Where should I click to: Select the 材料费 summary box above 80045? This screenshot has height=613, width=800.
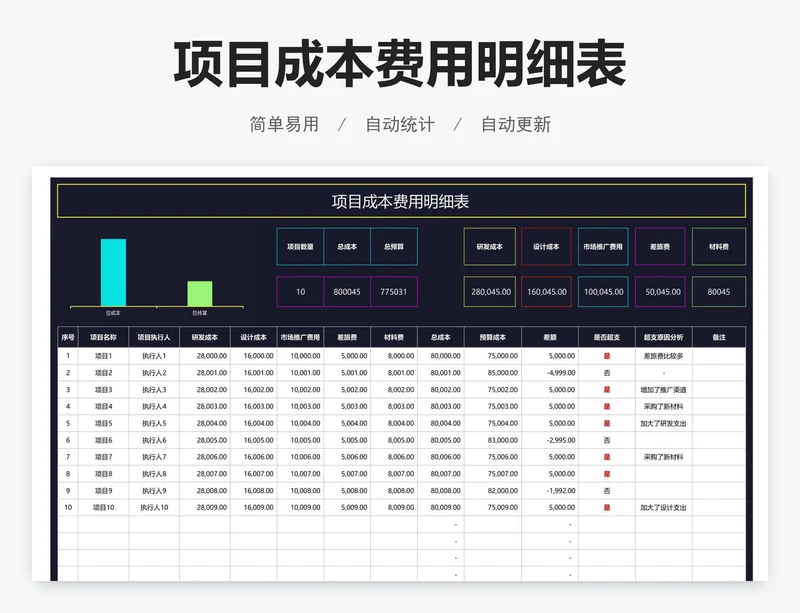[719, 247]
